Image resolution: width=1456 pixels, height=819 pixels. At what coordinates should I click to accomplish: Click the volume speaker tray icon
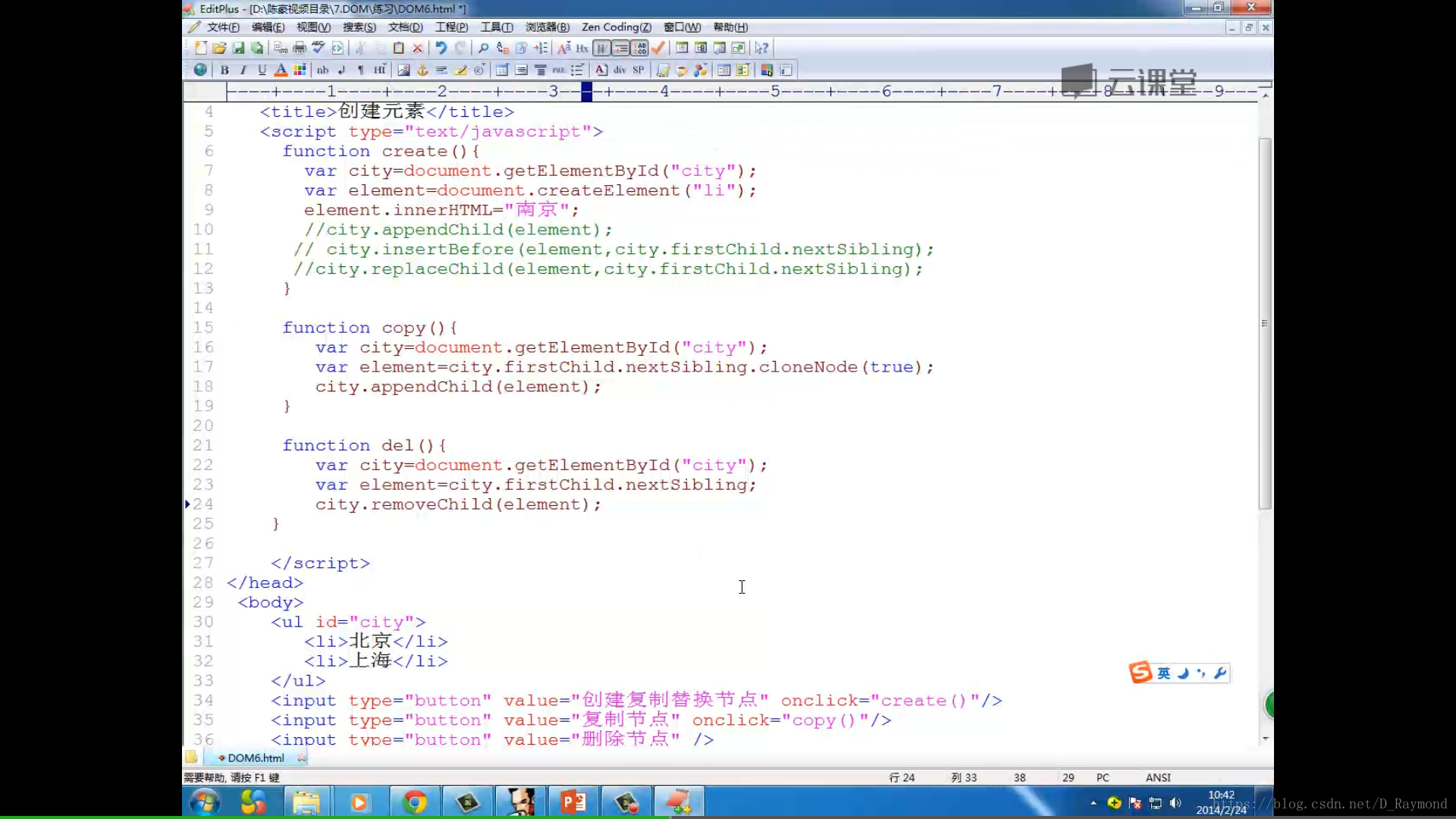coord(1175,803)
